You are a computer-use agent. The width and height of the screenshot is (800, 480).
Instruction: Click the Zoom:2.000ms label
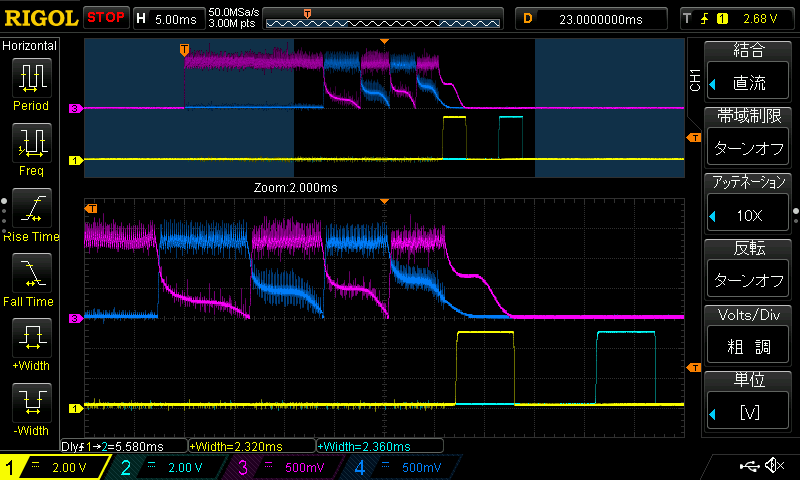pos(295,188)
